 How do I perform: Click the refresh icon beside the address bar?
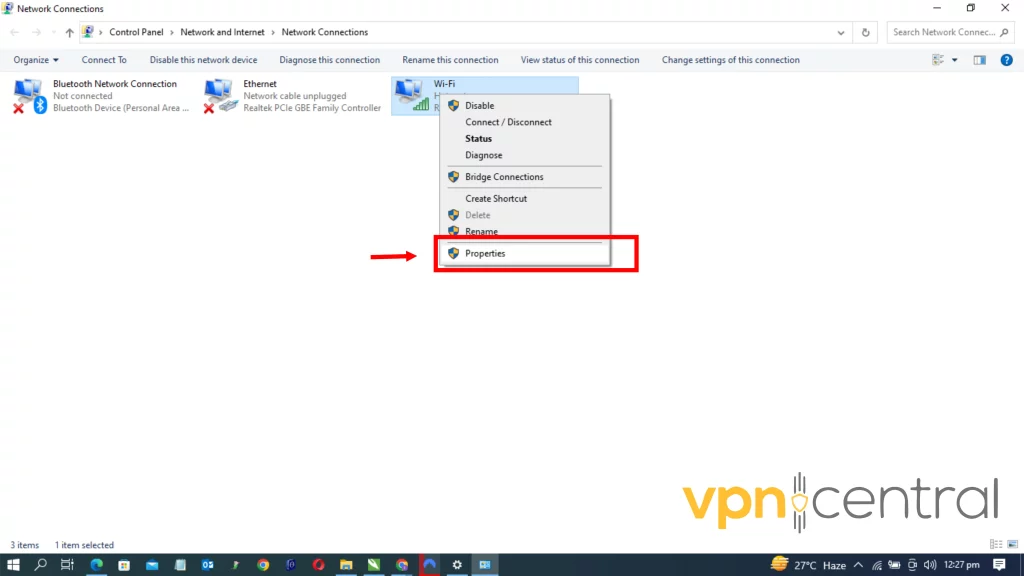pyautogui.click(x=865, y=31)
